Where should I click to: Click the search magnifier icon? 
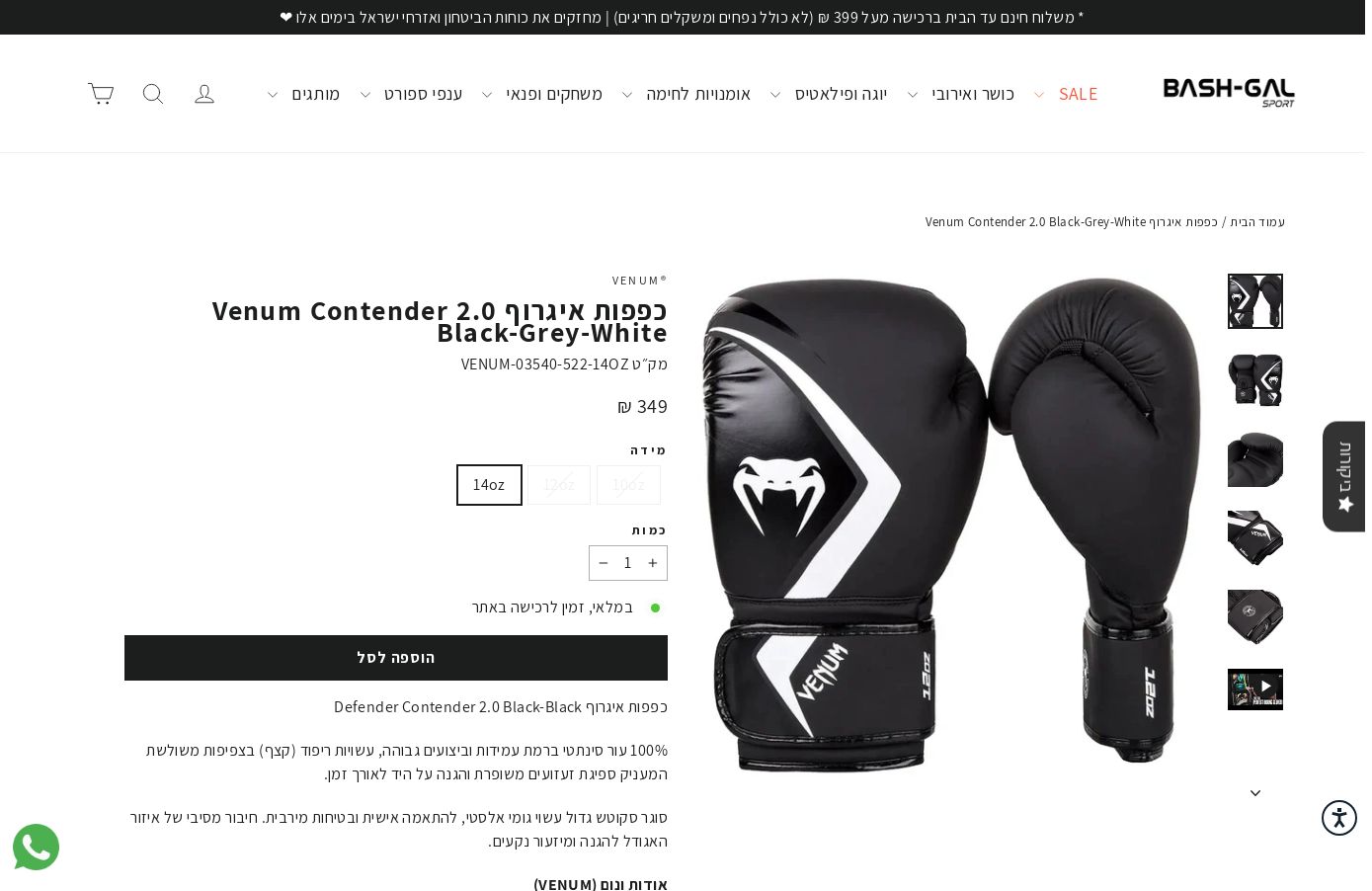(153, 94)
